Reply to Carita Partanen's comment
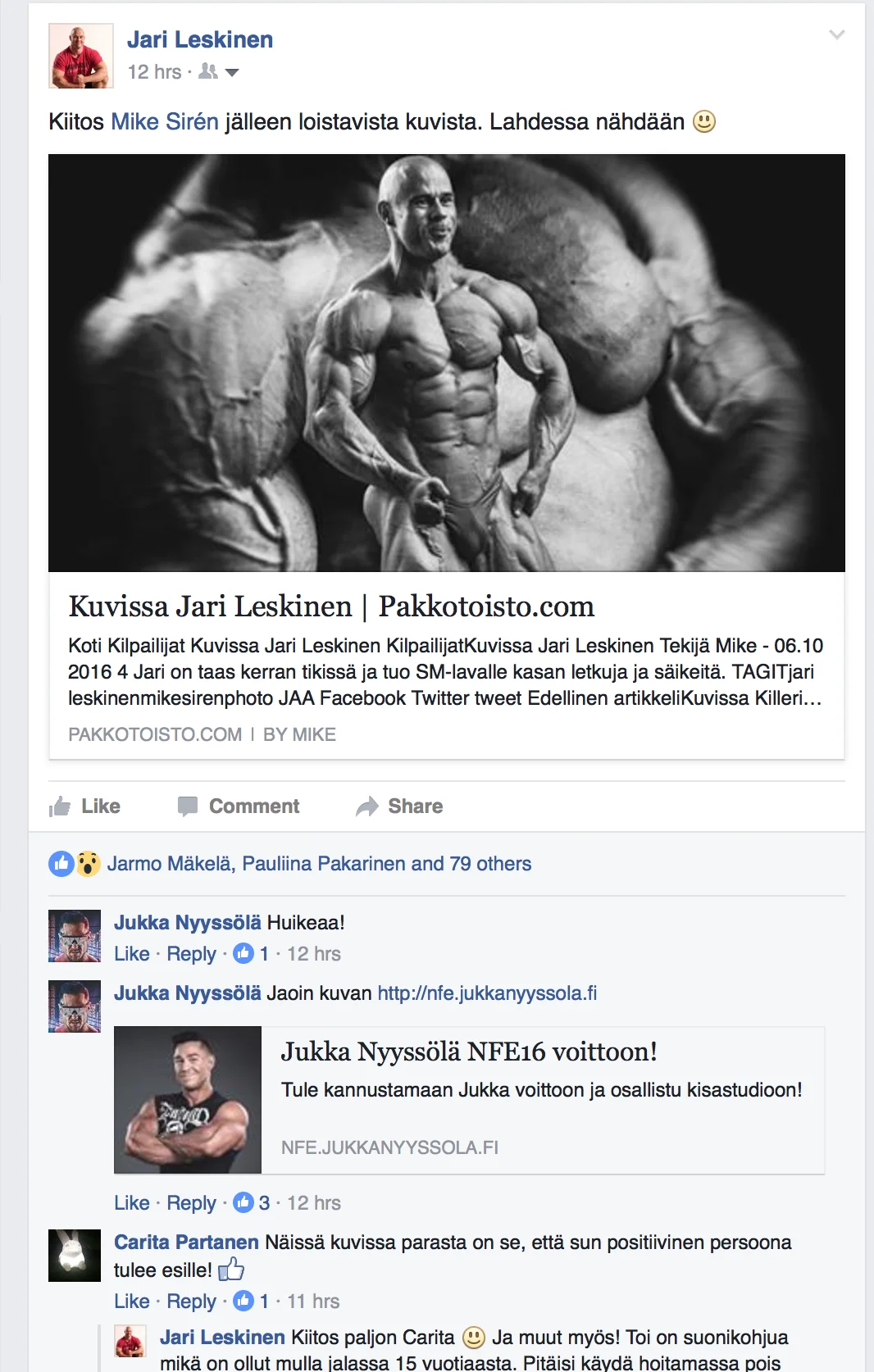The width and height of the screenshot is (874, 1372). (191, 1302)
